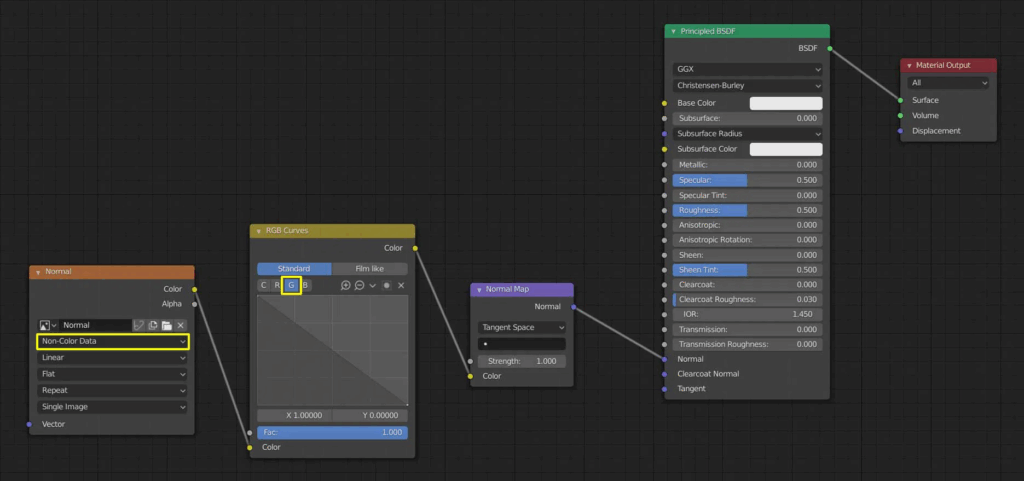Screen dimensions: 1024x481
Task: Collapse the Material Output node
Action: pyautogui.click(x=909, y=65)
